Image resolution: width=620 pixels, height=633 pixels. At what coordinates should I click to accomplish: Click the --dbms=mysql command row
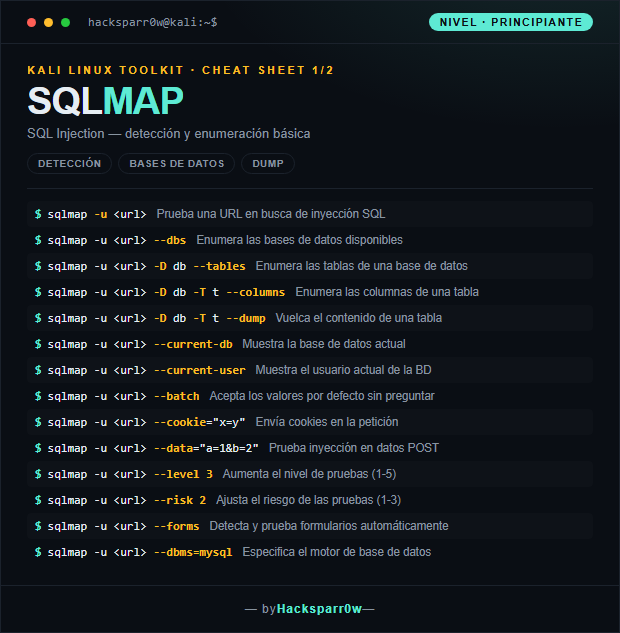click(310, 552)
